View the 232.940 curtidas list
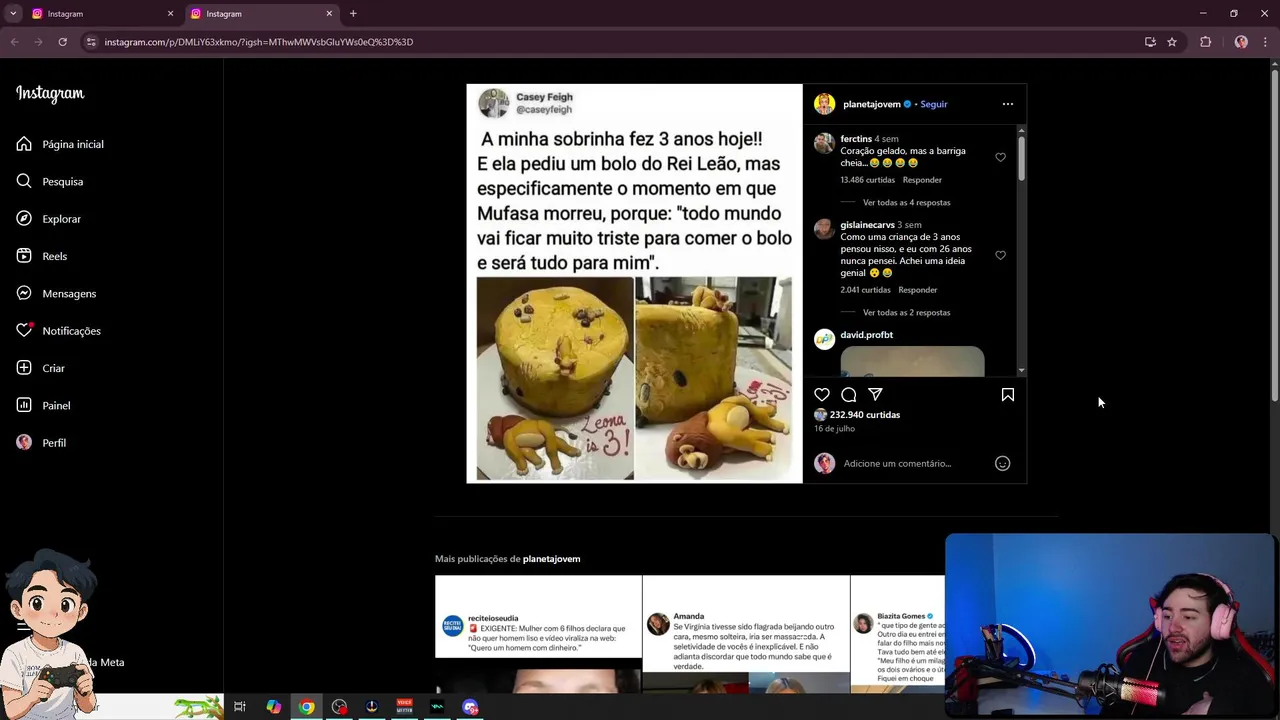Viewport: 1280px width, 720px height. pos(865,415)
